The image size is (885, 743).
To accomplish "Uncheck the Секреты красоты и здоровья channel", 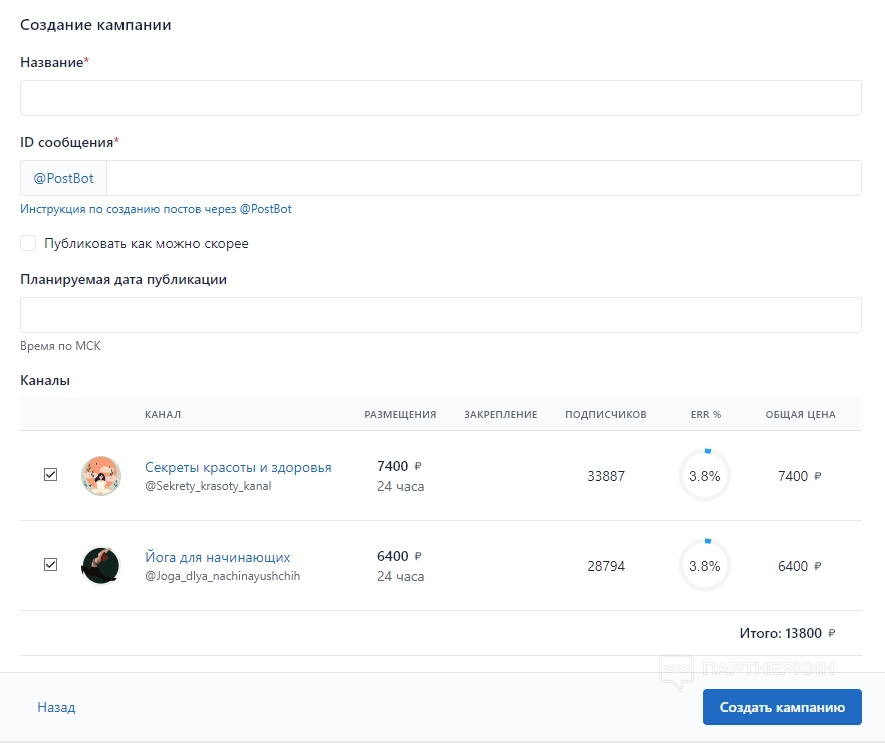I will (51, 475).
